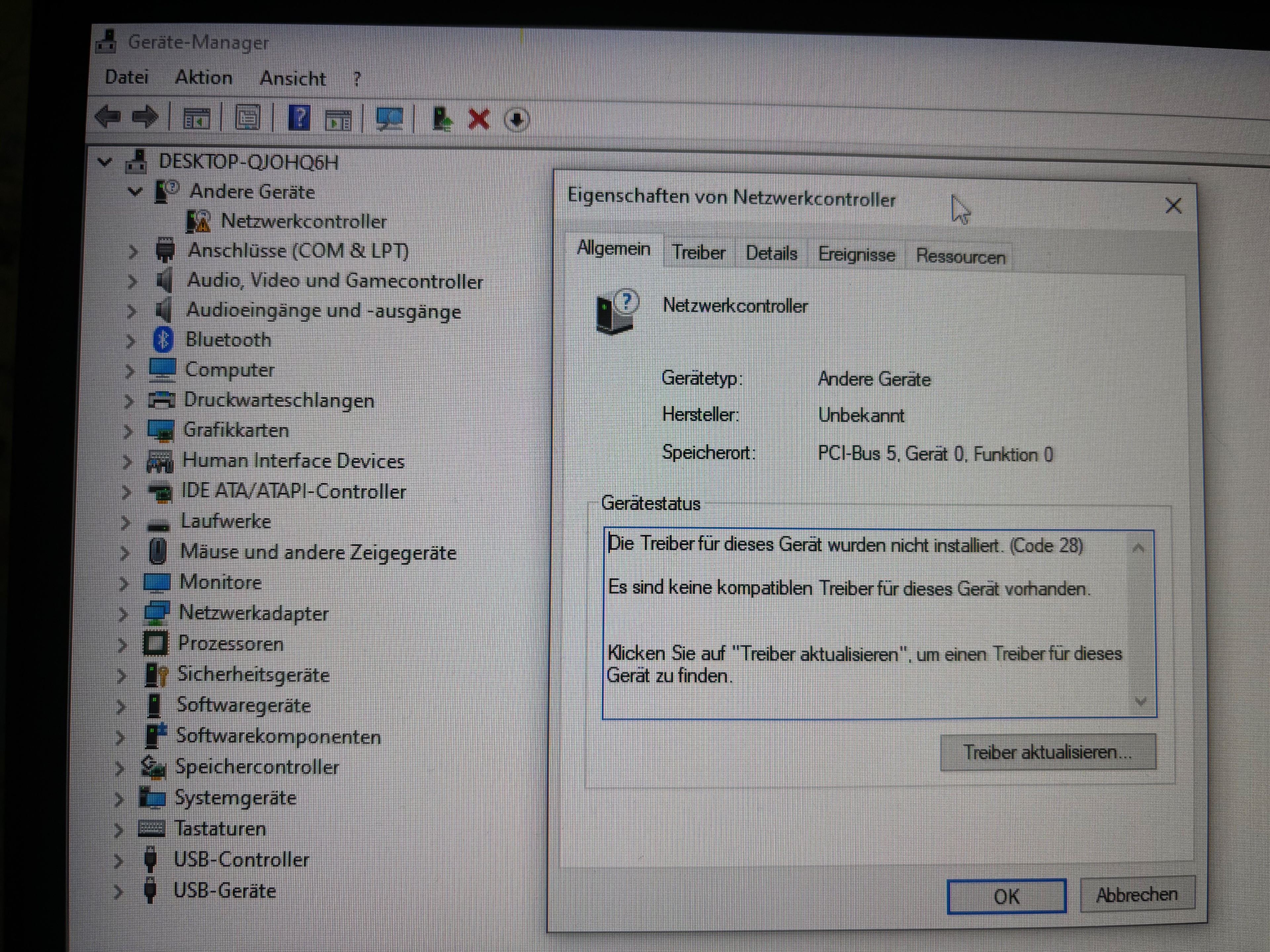1270x952 pixels.
Task: Open the Aktion menu
Action: click(203, 77)
